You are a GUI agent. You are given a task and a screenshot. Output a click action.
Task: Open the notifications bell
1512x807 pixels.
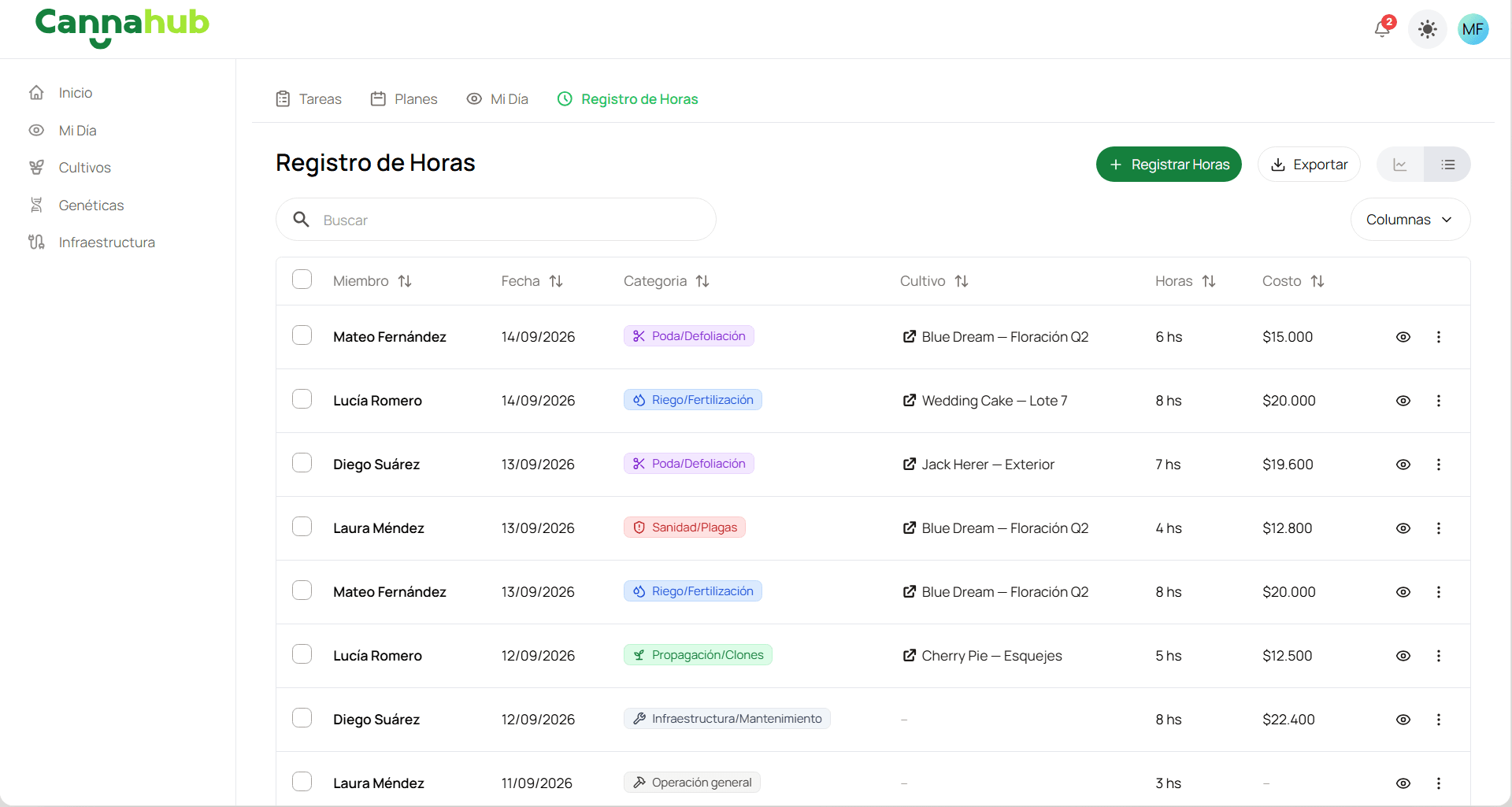click(x=1383, y=29)
